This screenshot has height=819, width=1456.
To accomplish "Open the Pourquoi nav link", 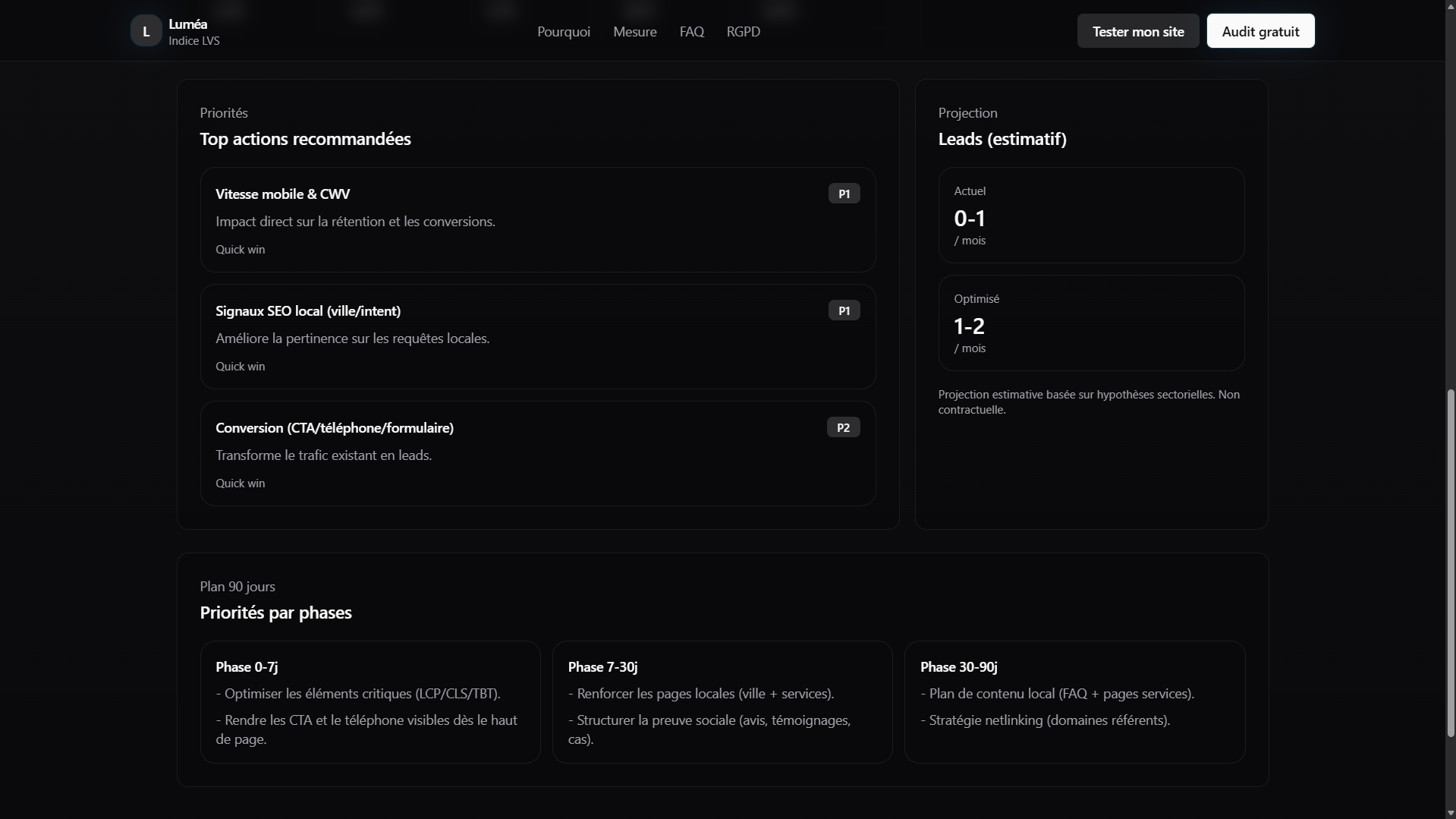I will pos(563,31).
